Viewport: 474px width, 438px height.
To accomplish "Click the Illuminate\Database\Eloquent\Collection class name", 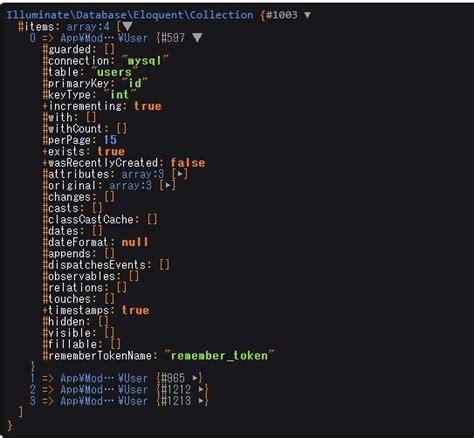I will coord(130,15).
